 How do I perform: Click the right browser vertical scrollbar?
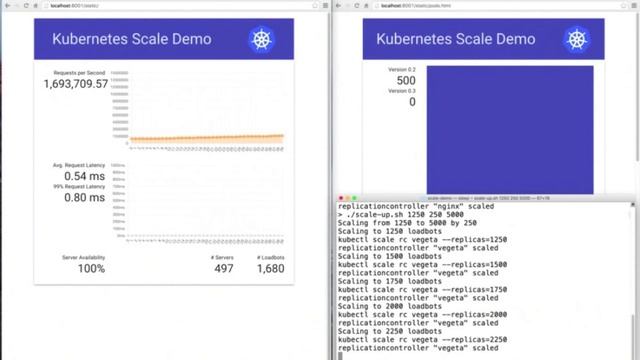(638, 86)
